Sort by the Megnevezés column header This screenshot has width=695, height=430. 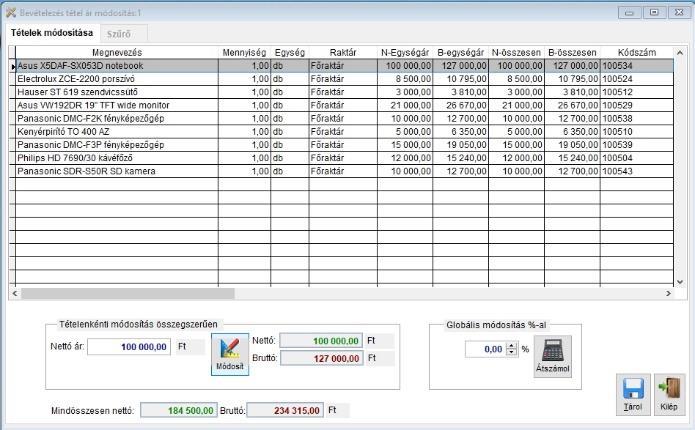pyautogui.click(x=117, y=52)
